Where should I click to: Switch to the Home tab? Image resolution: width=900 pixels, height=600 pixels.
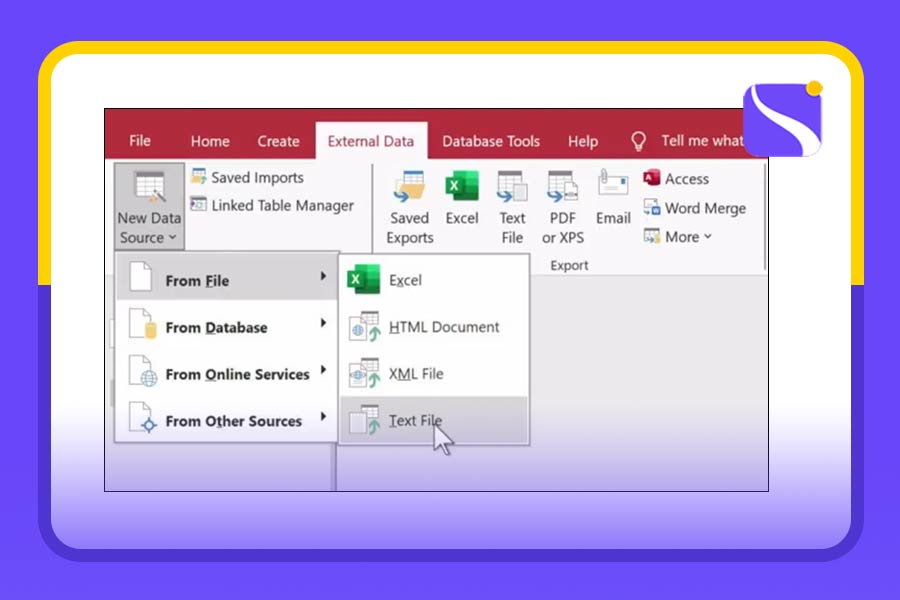210,141
